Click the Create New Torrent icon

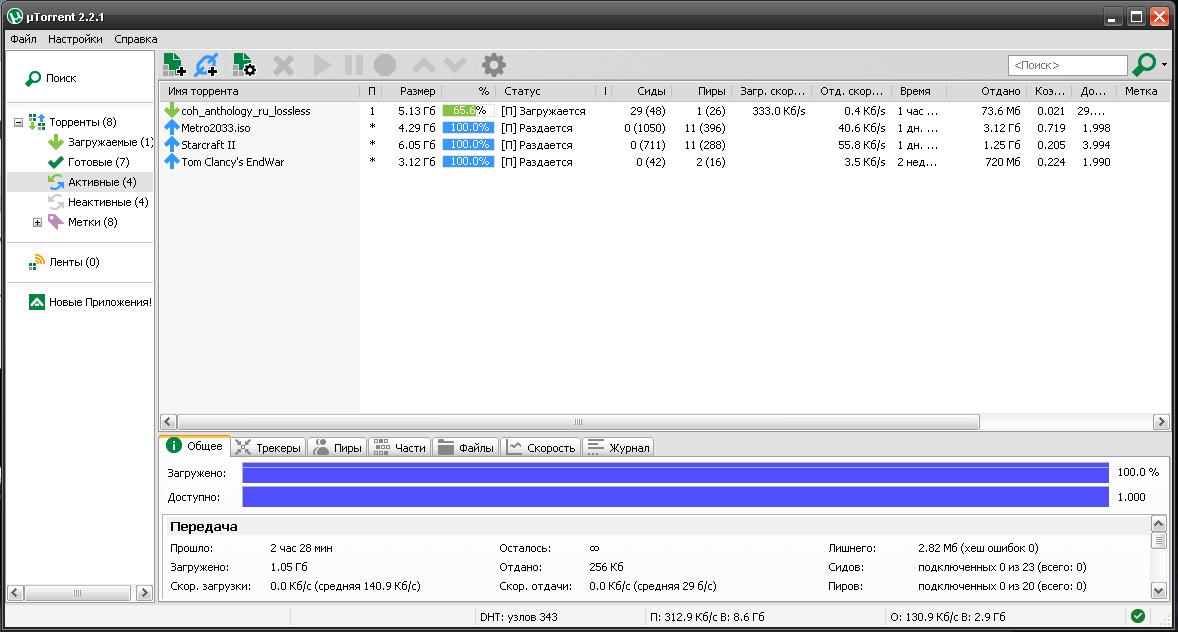244,65
